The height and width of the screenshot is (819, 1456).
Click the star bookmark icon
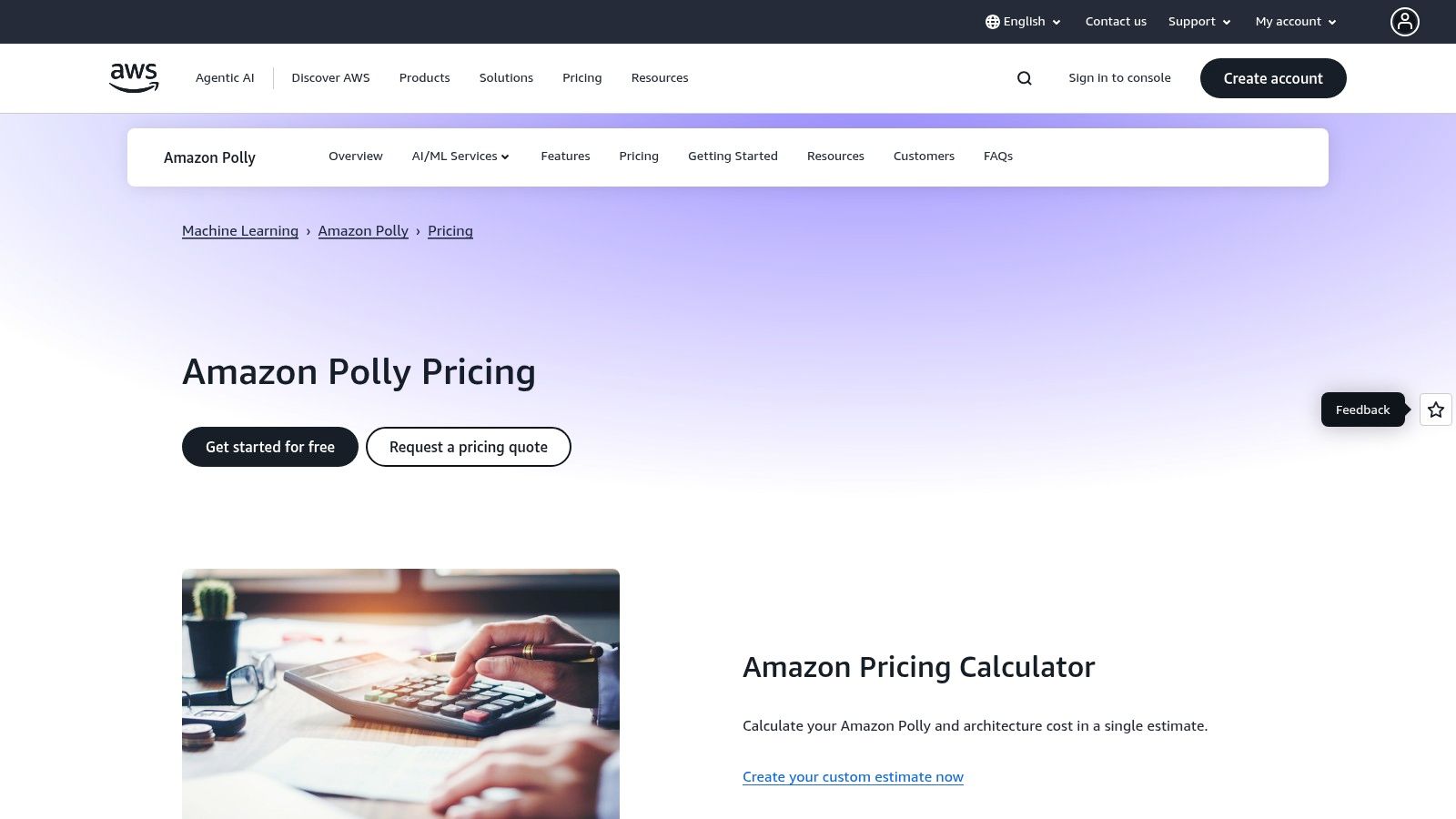1436,409
